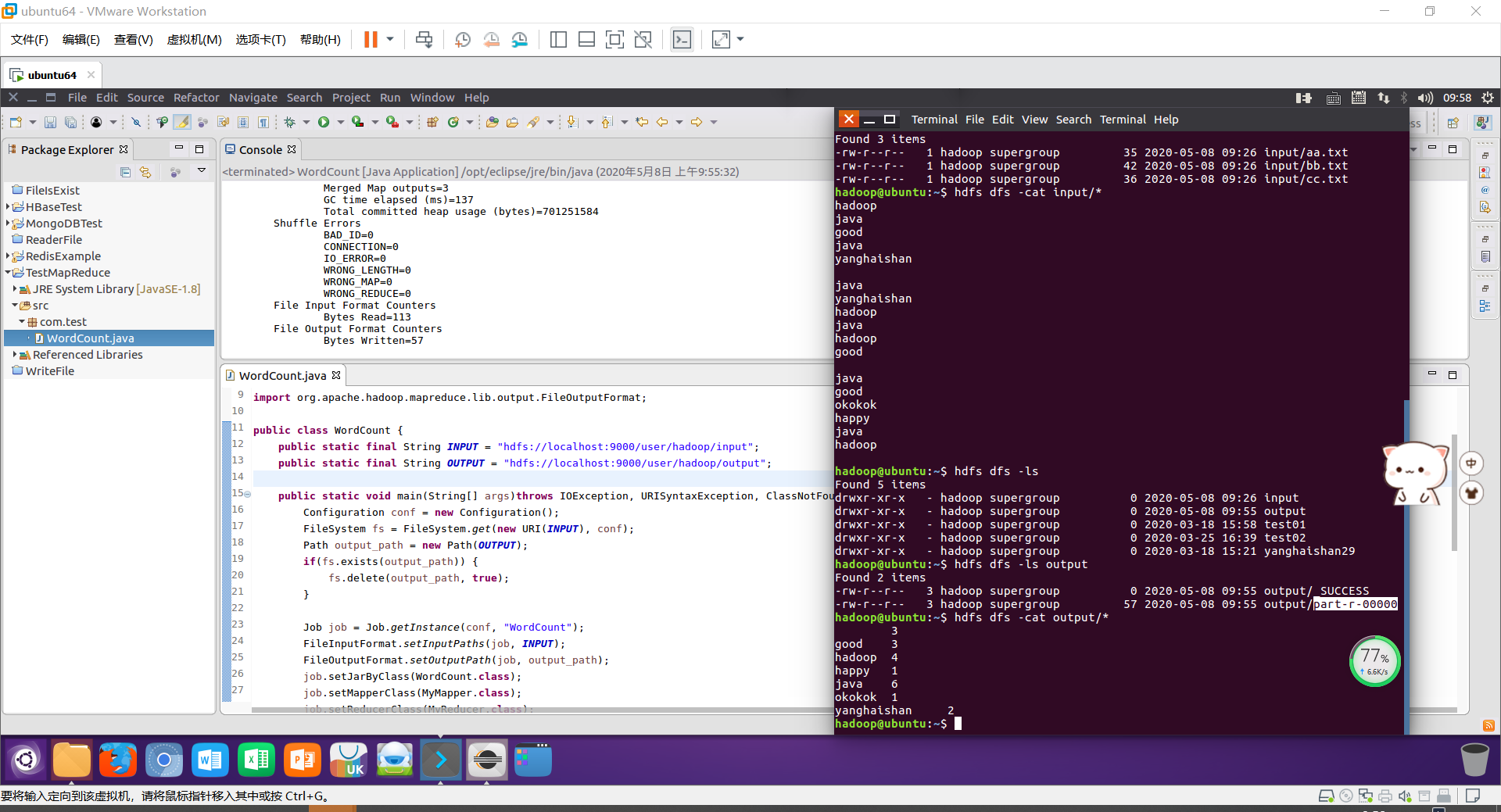Open dropdown next to New file wizard icon
This screenshot has height=812, width=1501.
click(32, 122)
